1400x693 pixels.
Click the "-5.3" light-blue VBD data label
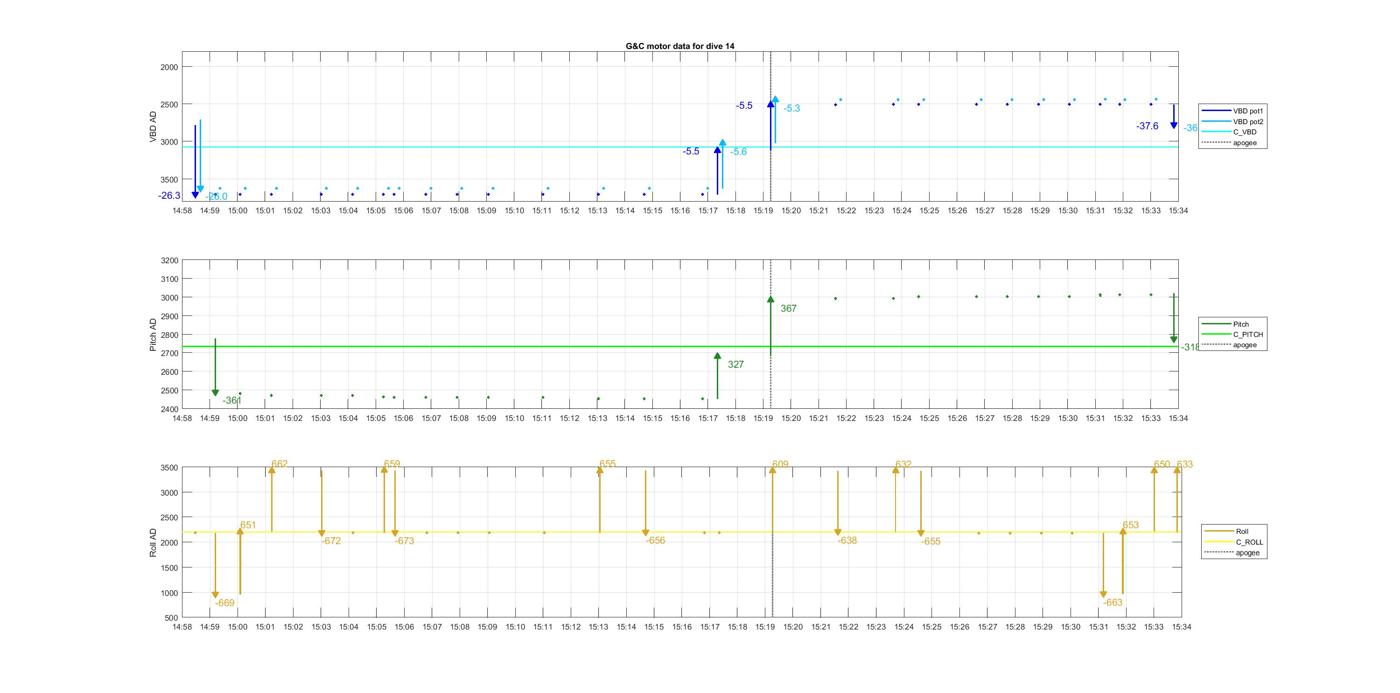pos(791,109)
